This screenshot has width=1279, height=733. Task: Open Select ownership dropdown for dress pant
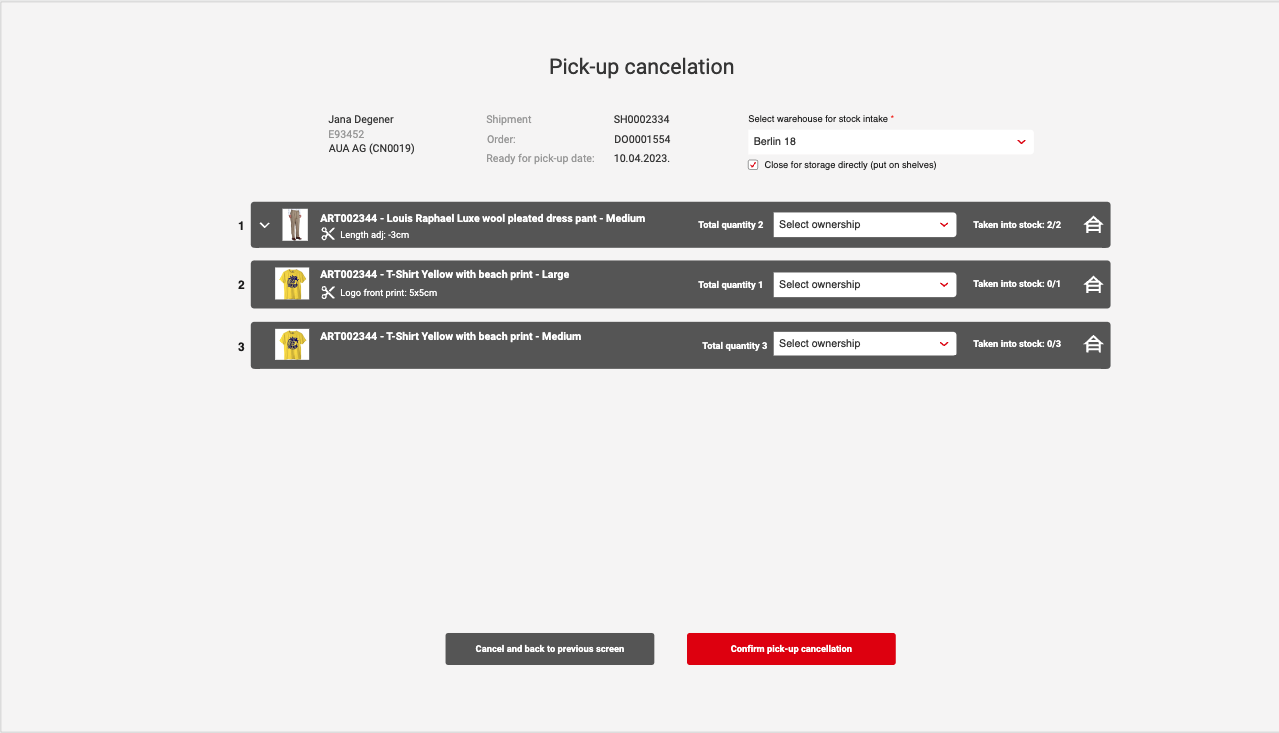click(864, 225)
